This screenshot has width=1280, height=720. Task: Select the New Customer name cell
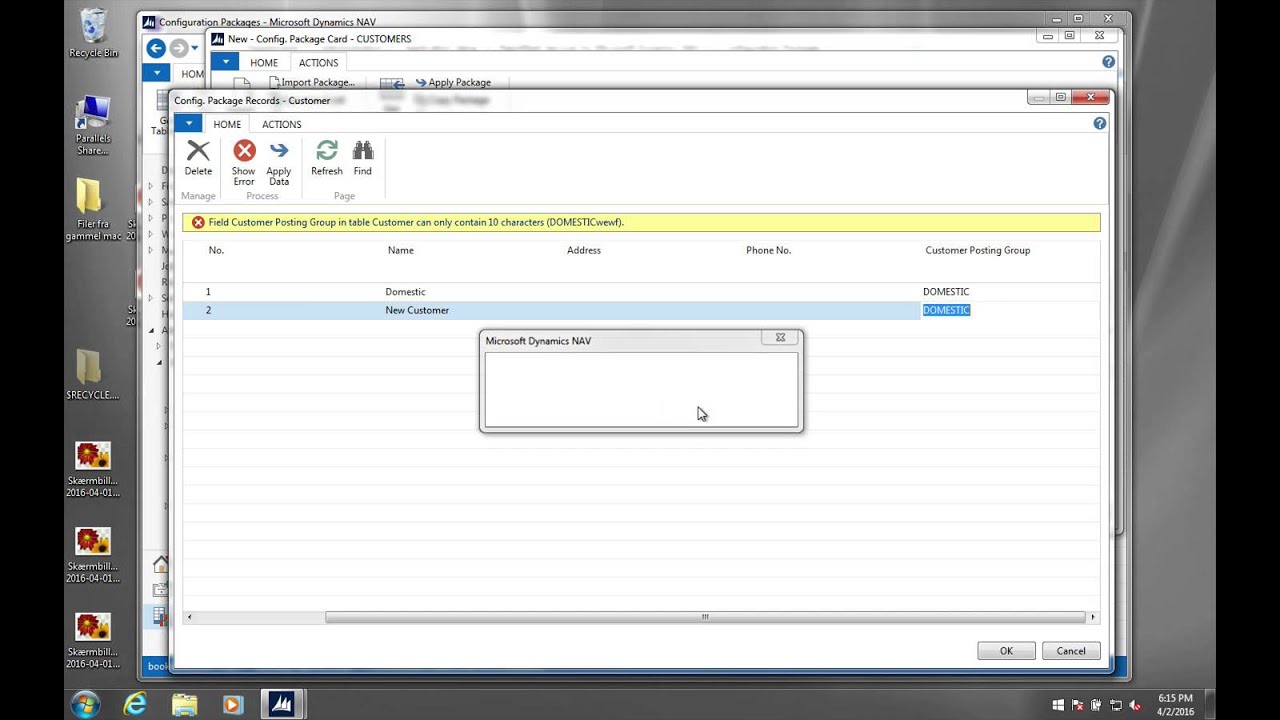(417, 310)
